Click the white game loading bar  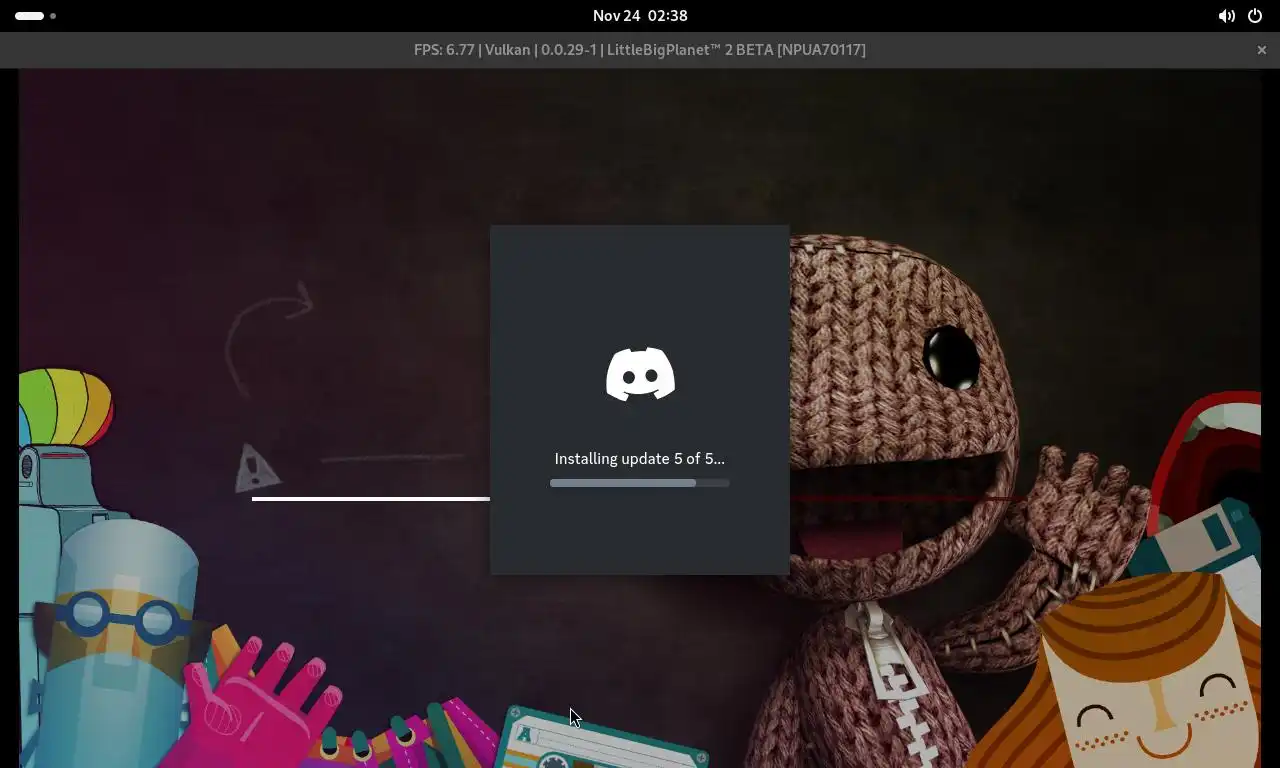click(x=371, y=498)
